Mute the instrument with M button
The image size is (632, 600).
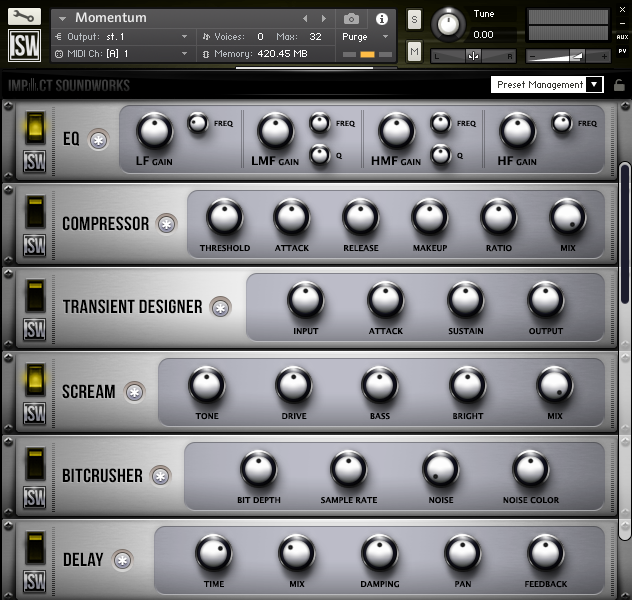[x=414, y=52]
